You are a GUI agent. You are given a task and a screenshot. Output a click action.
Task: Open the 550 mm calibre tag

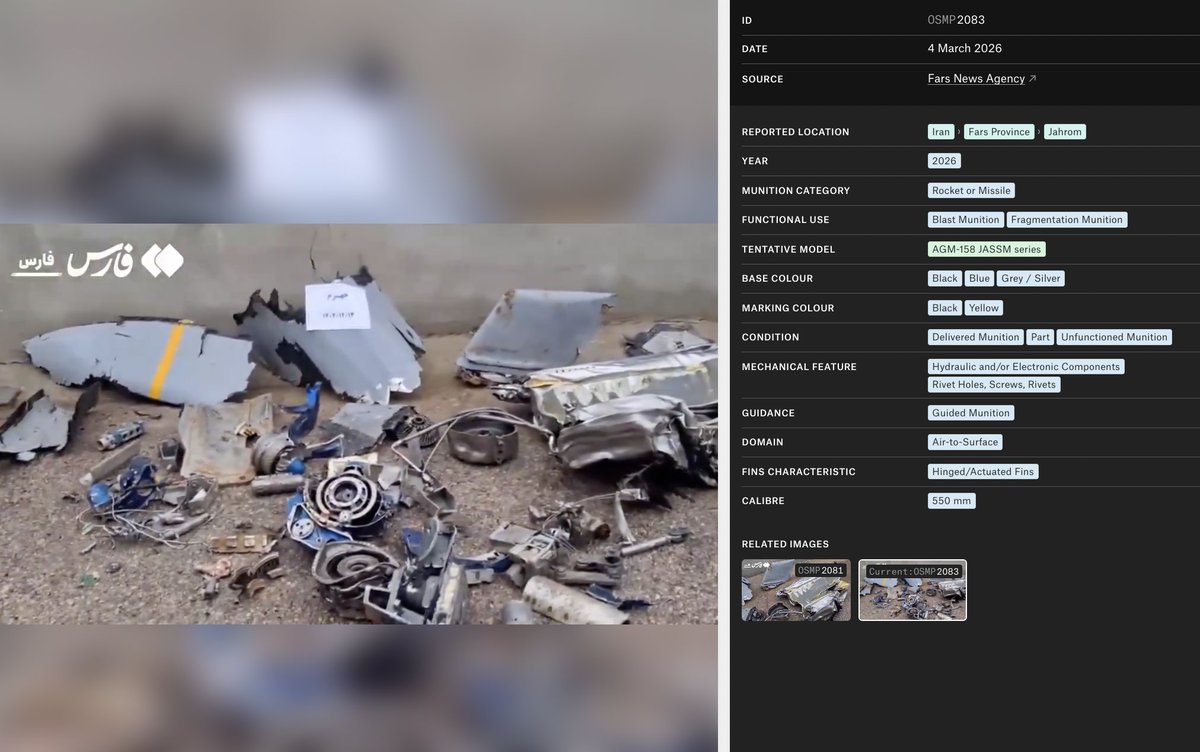coord(950,500)
